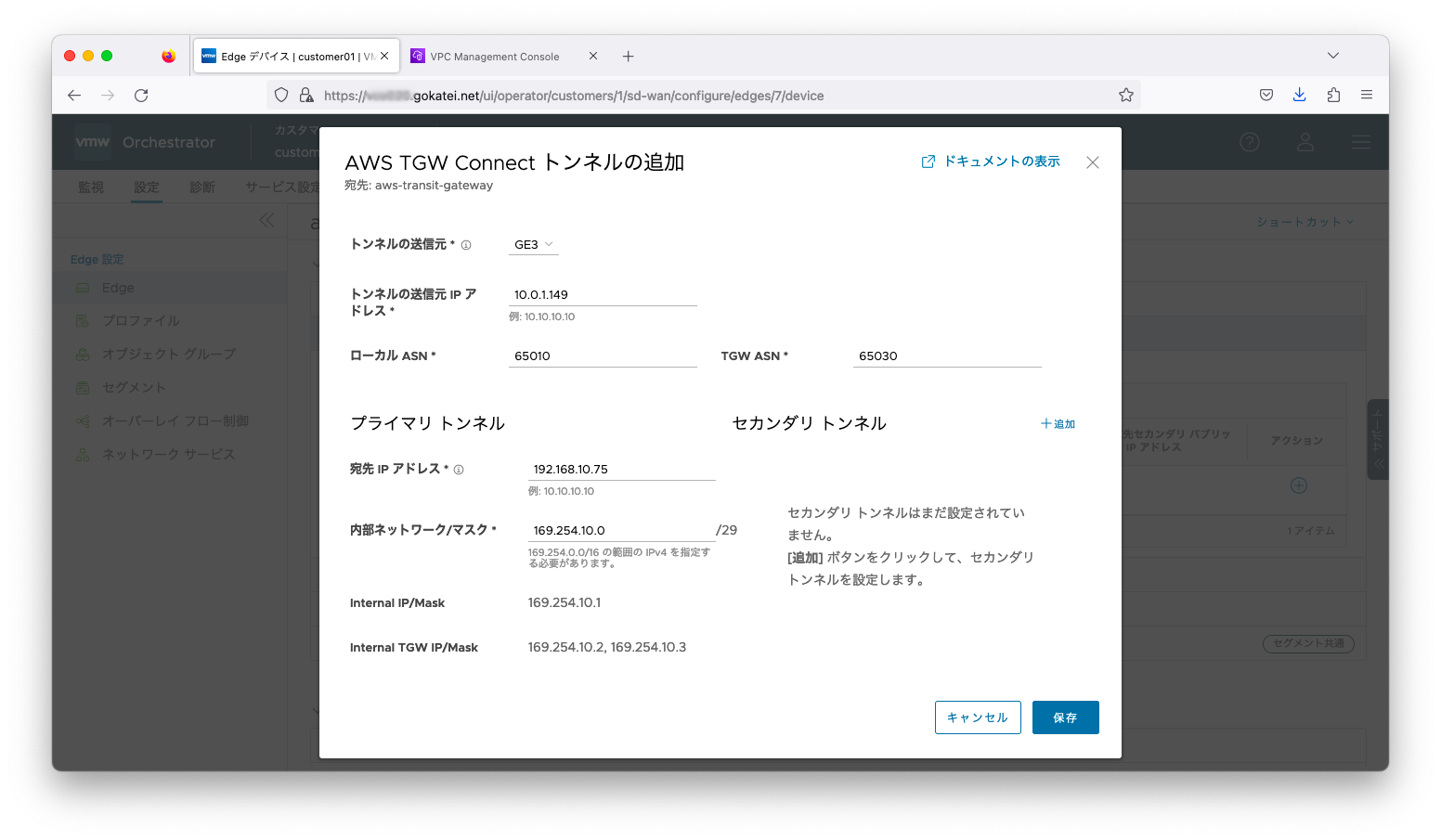
Task: Open the tracking protection shield icon
Action: click(281, 95)
